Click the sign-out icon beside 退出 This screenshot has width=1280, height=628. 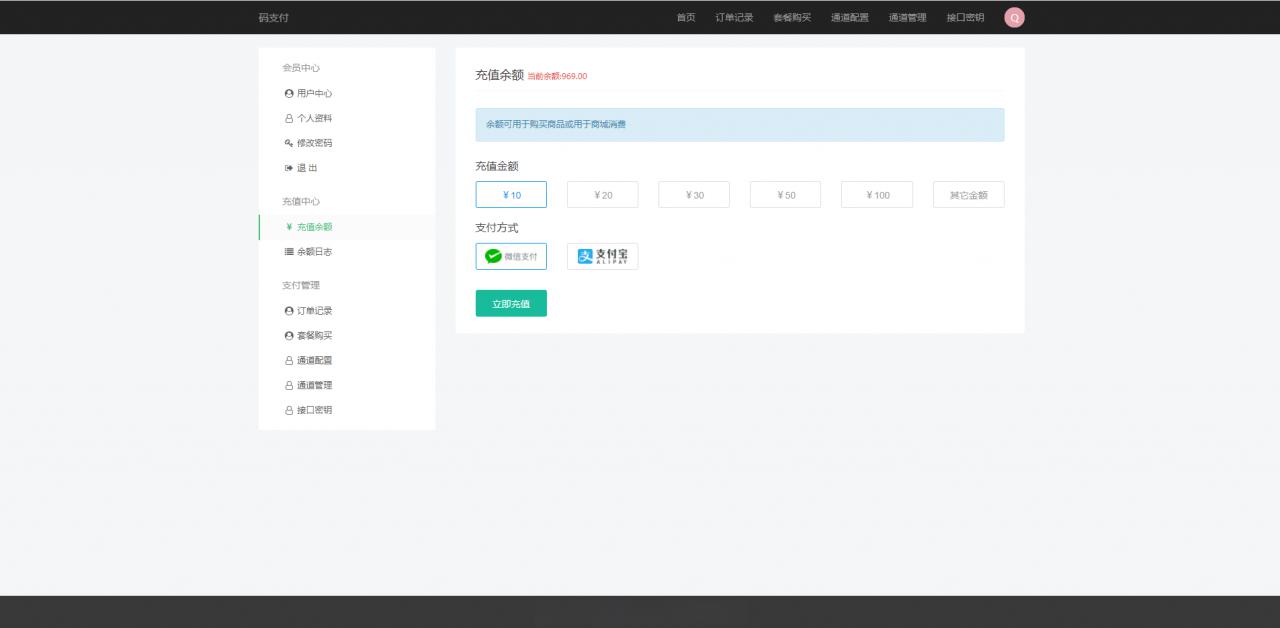(x=289, y=168)
